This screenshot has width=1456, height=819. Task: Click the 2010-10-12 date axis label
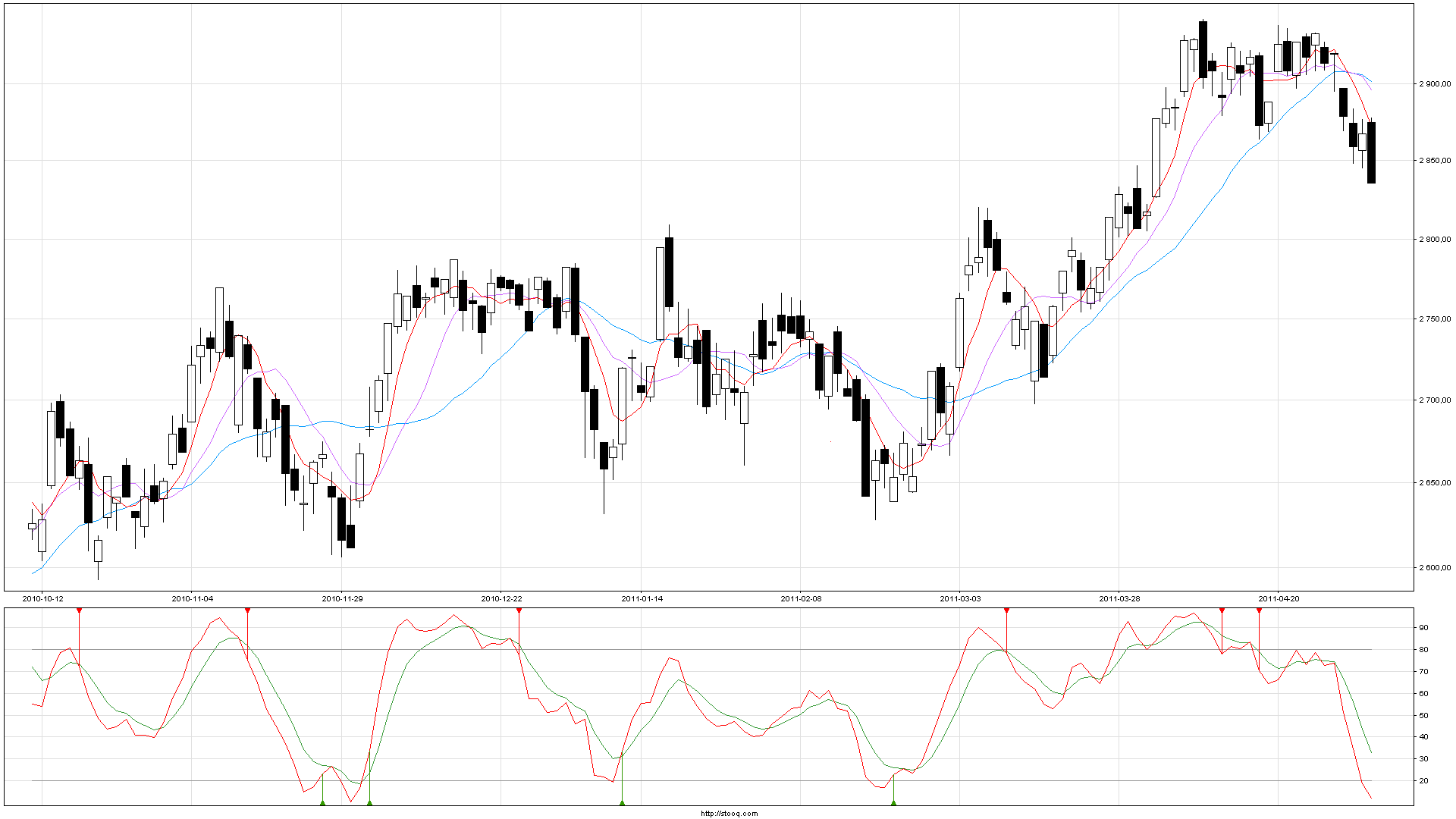click(42, 598)
